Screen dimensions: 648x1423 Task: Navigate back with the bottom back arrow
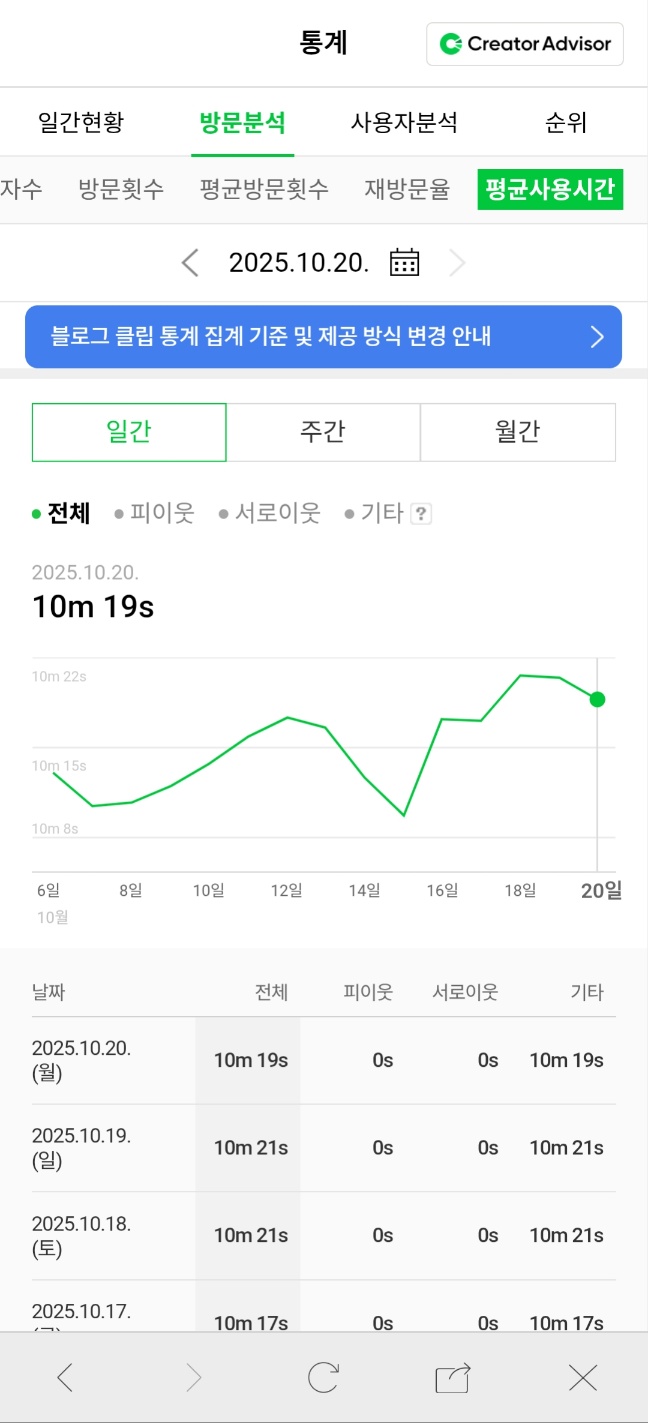point(64,1377)
